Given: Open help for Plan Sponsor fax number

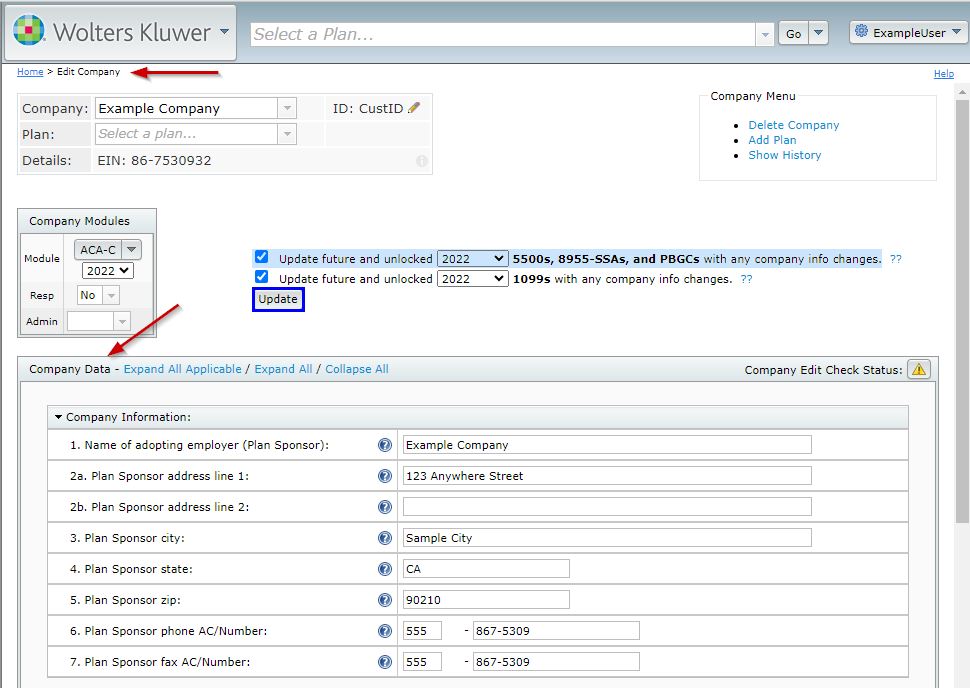Looking at the screenshot, I should pyautogui.click(x=385, y=661).
